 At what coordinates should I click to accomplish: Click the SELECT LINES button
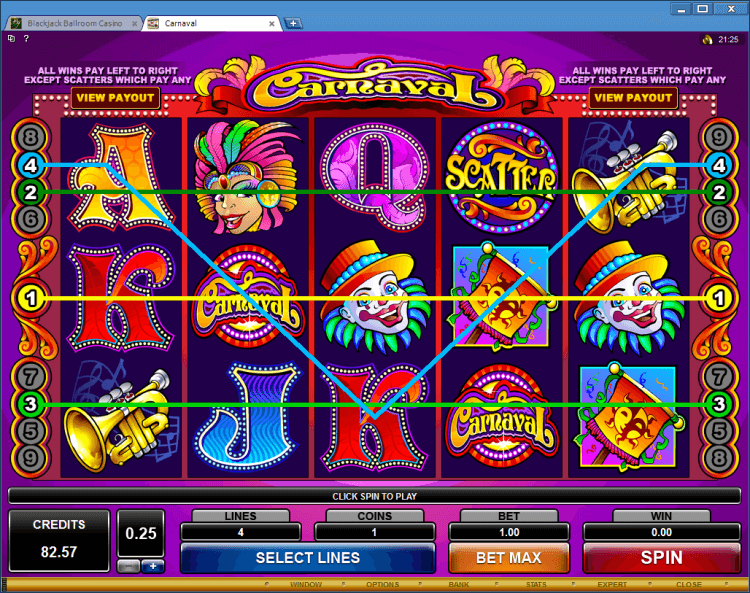(308, 558)
